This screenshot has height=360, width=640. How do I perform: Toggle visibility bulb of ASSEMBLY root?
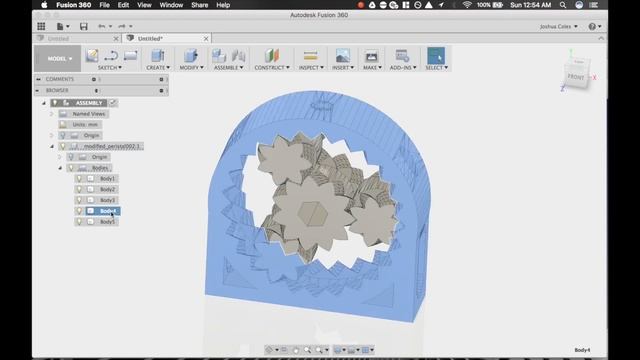[x=55, y=103]
